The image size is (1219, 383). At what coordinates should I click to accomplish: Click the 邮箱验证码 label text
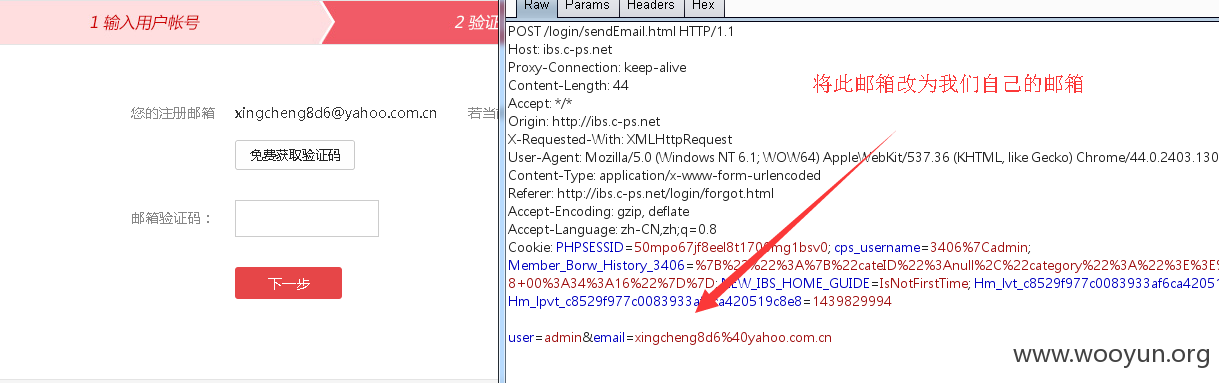click(x=172, y=218)
